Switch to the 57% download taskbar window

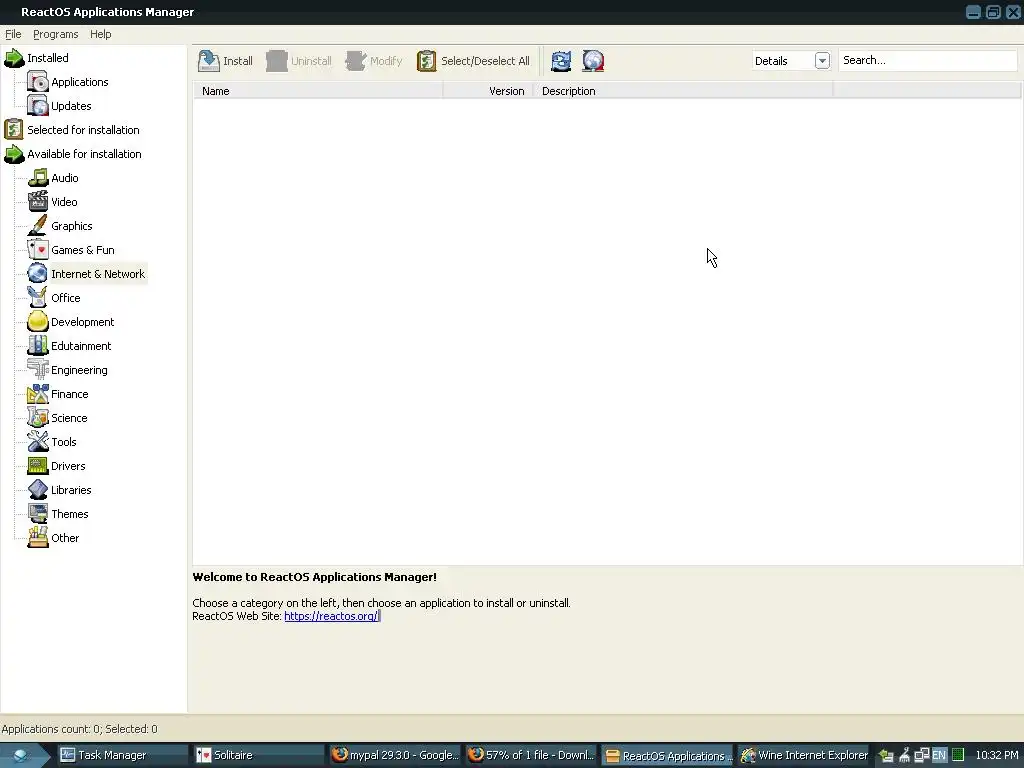531,755
